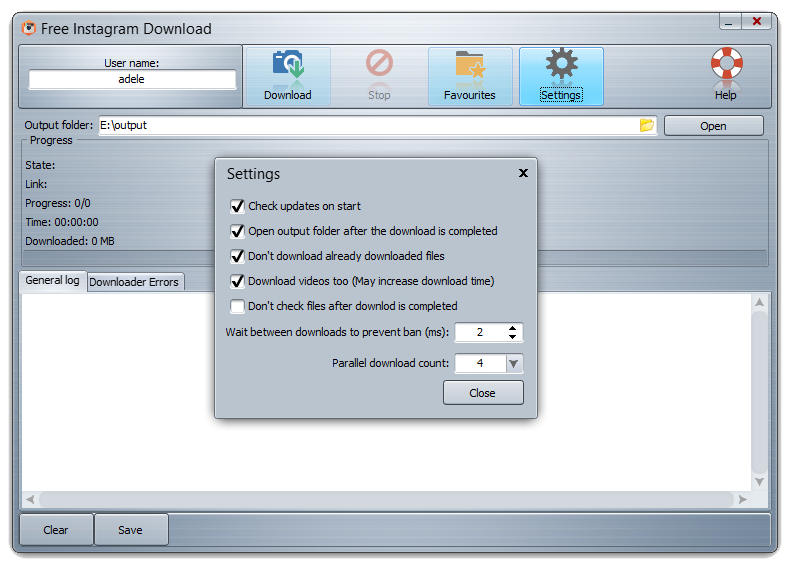Viewport: 790px width, 565px height.
Task: Click the Download camera icon
Action: coord(288,64)
